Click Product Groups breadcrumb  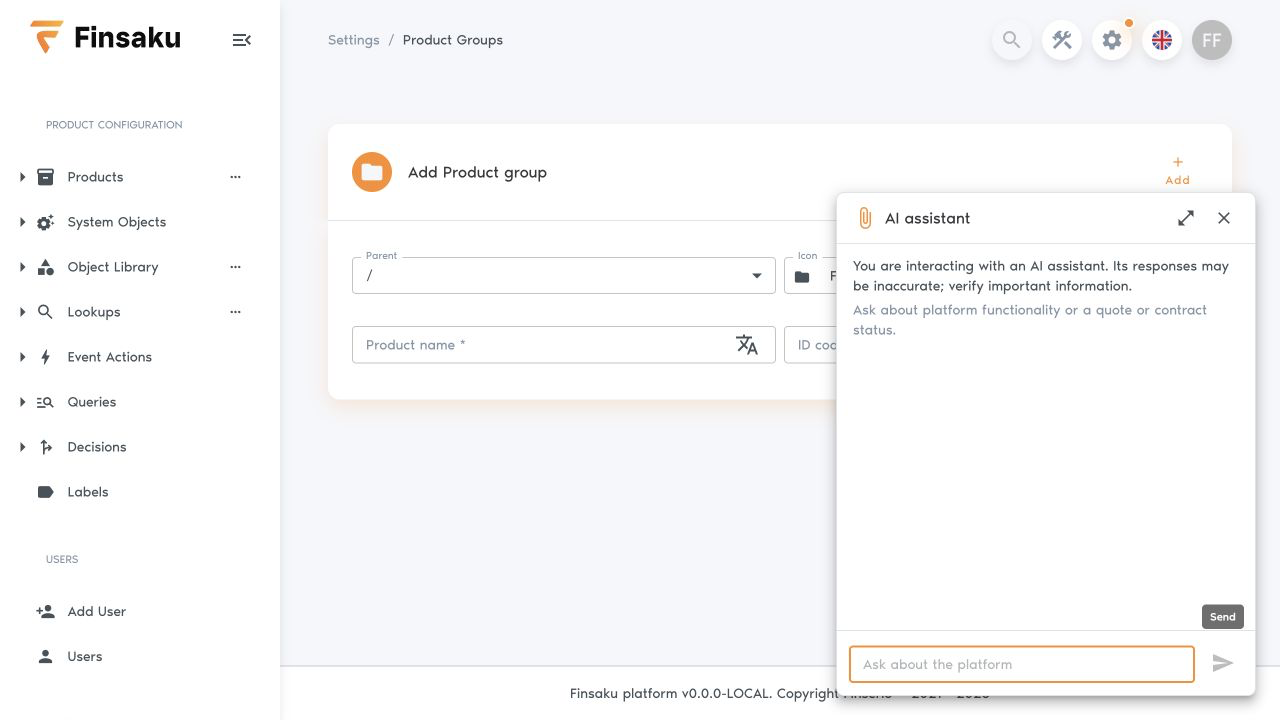click(453, 40)
